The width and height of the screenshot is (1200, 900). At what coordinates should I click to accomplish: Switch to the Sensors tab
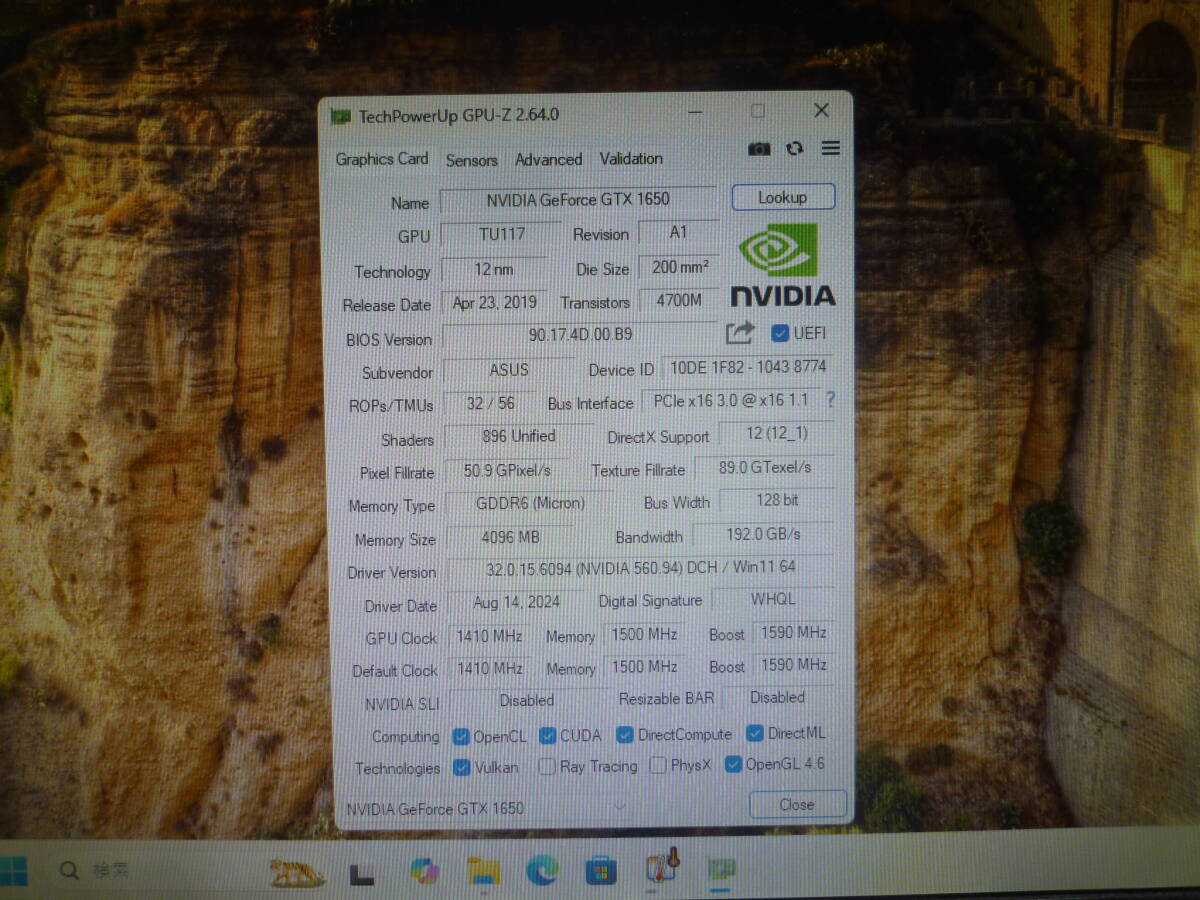(471, 160)
